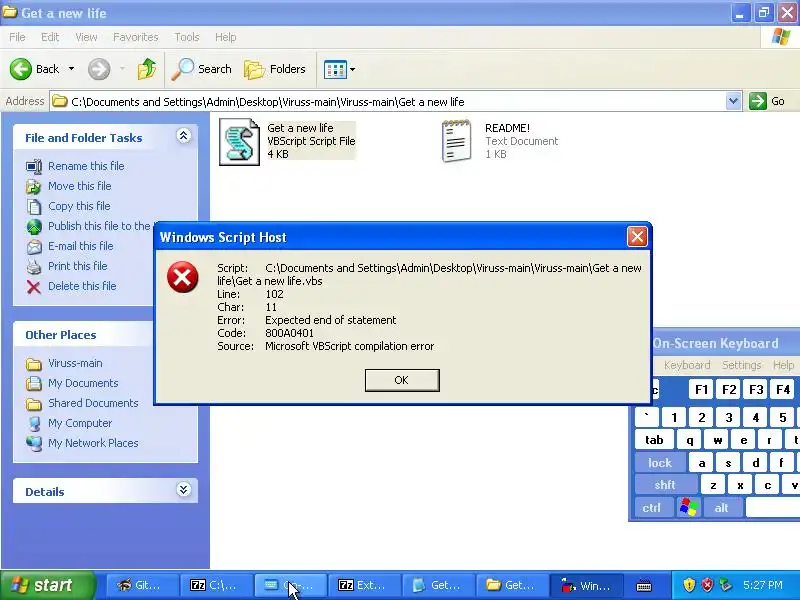Click the keyboard icon in taskbar
Viewport: 800px width, 600px height.
click(x=644, y=586)
